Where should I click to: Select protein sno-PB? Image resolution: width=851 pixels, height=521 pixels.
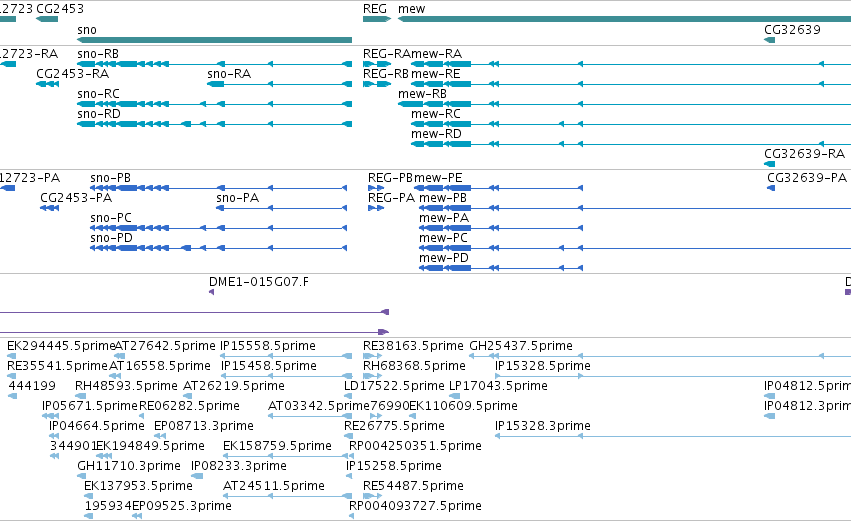tap(219, 188)
